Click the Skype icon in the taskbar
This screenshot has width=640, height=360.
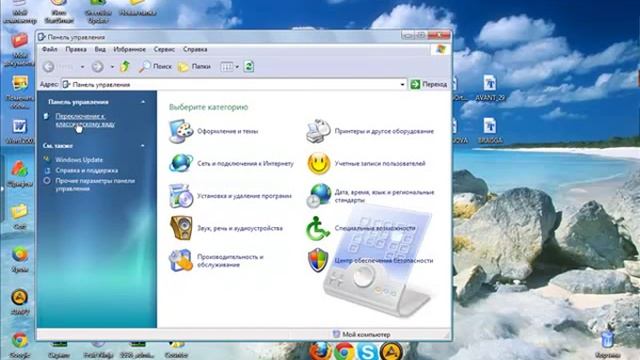[x=367, y=351]
